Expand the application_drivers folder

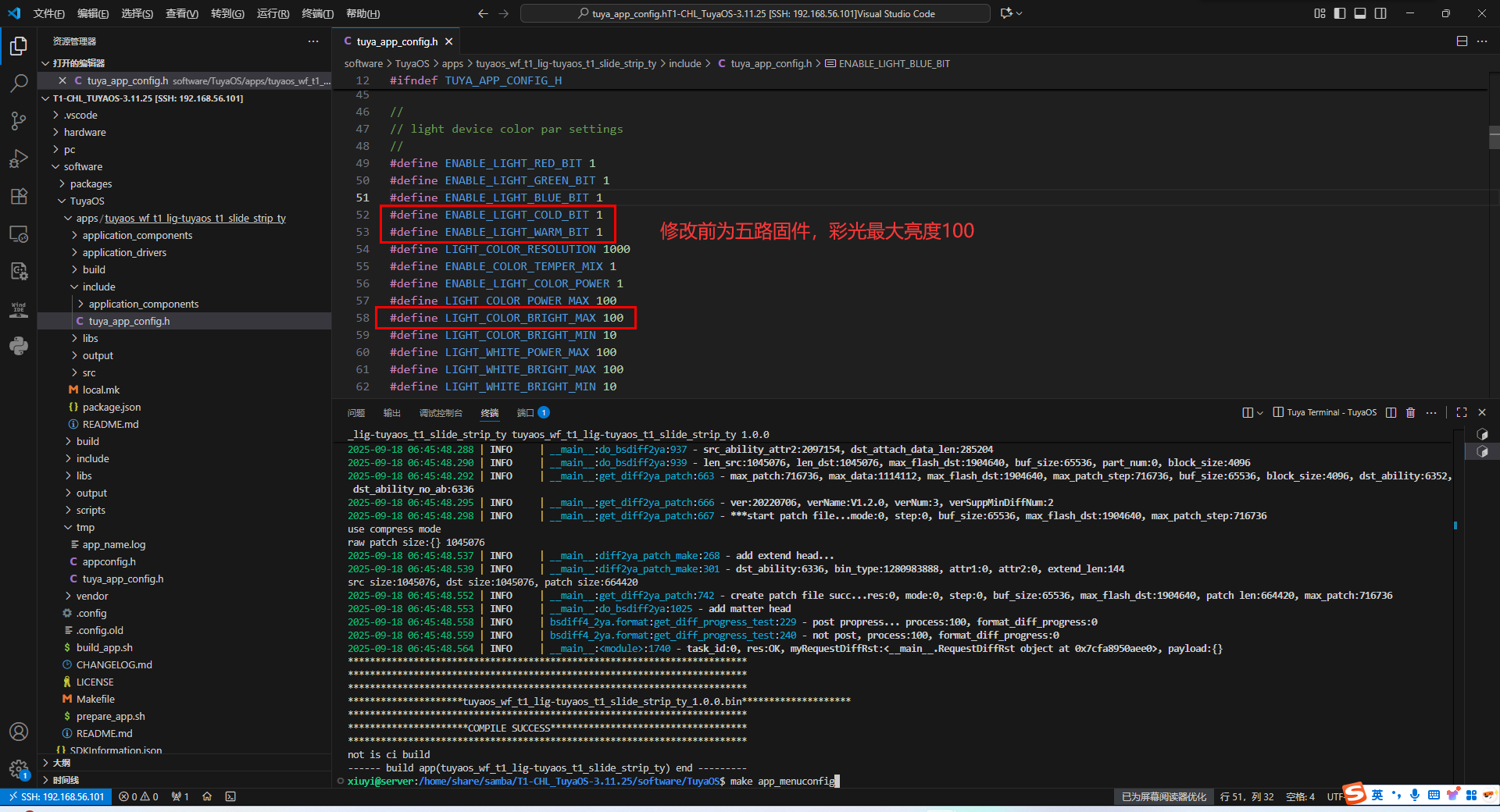[x=124, y=252]
